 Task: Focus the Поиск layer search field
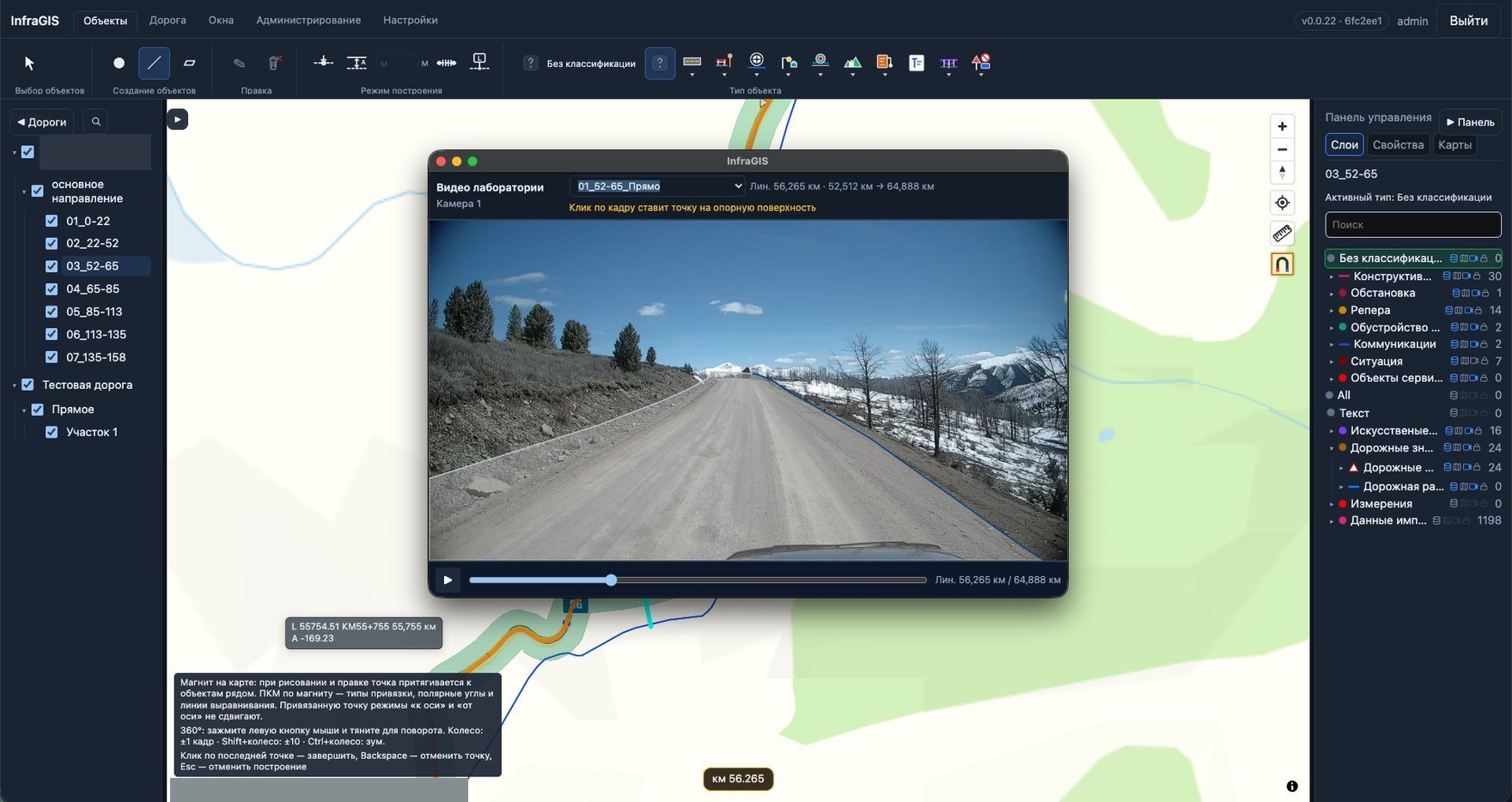(x=1412, y=225)
